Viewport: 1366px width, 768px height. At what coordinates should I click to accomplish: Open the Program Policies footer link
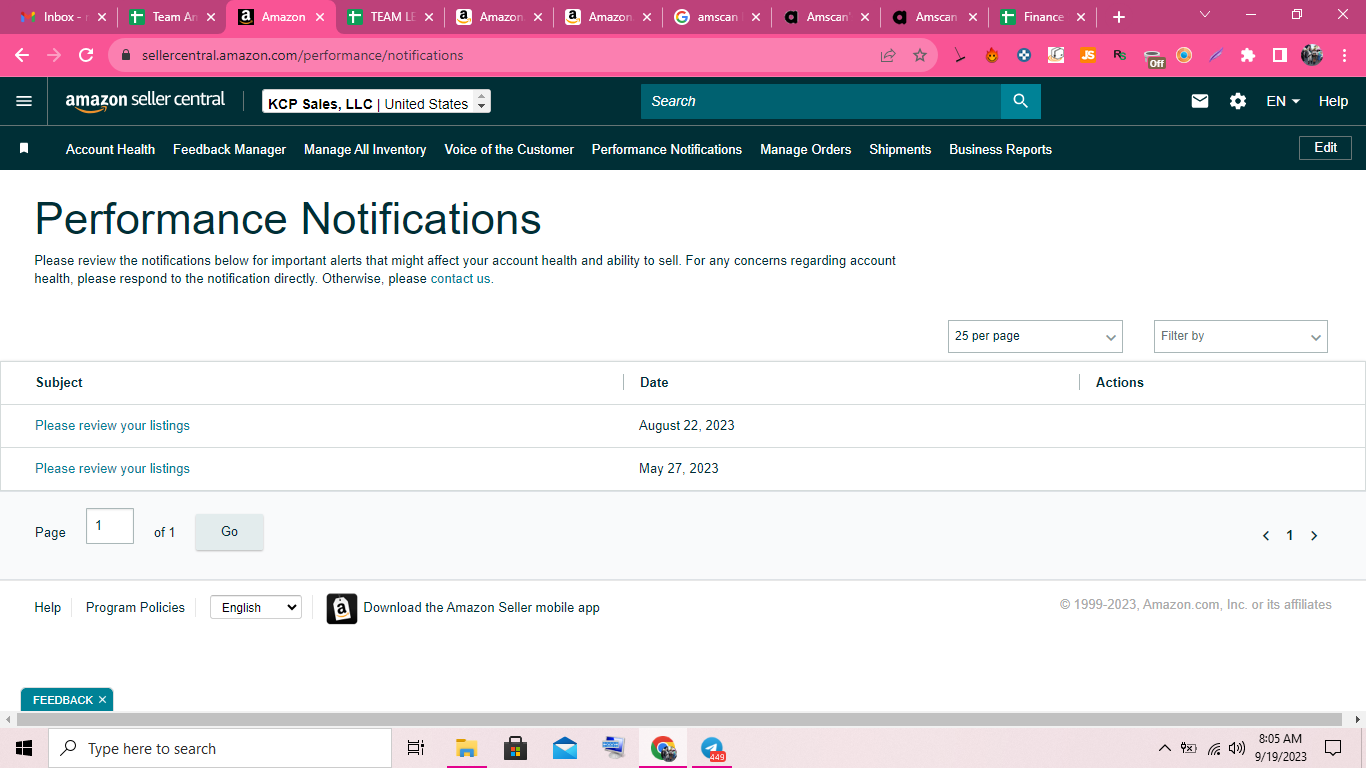point(135,607)
